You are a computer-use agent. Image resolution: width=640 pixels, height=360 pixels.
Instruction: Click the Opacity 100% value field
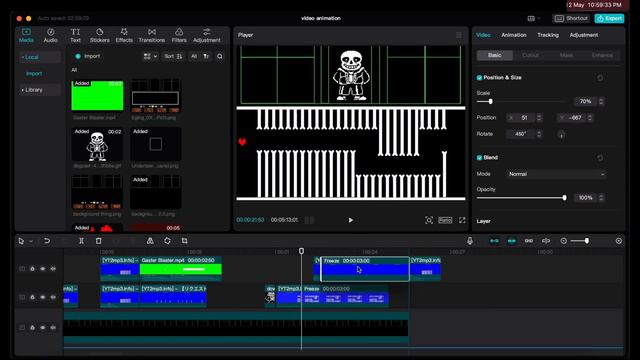click(x=586, y=198)
